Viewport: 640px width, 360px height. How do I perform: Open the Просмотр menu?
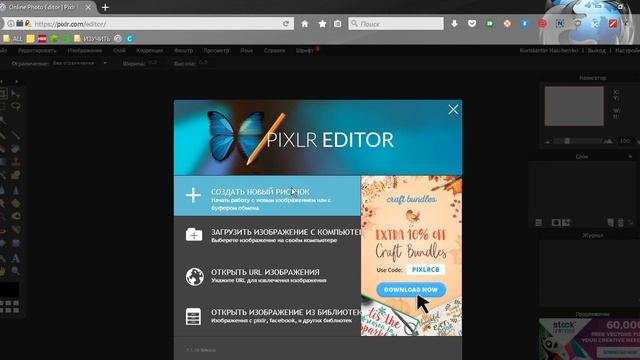(216, 51)
